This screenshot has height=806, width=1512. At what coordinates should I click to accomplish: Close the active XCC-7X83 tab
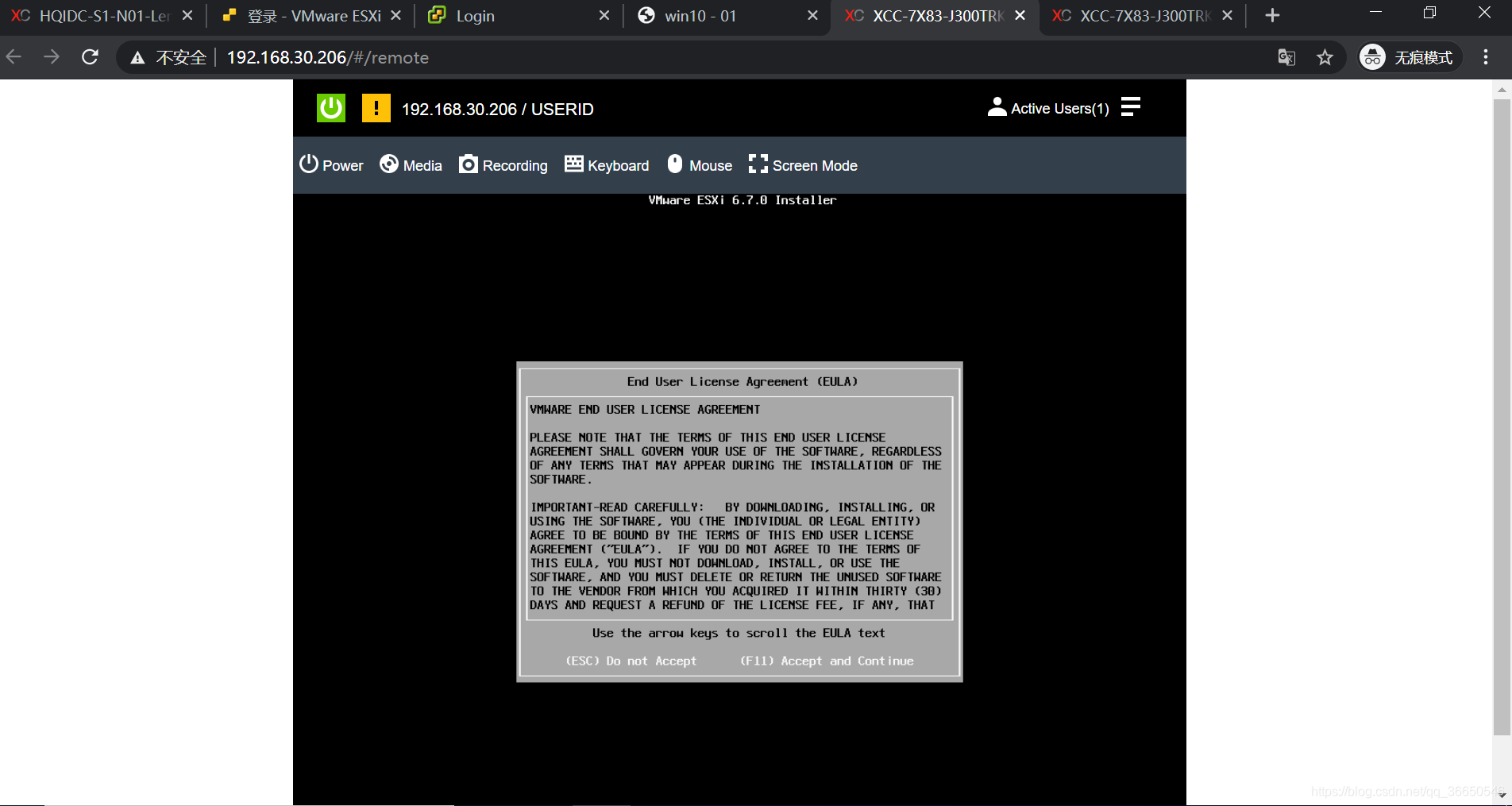1020,15
